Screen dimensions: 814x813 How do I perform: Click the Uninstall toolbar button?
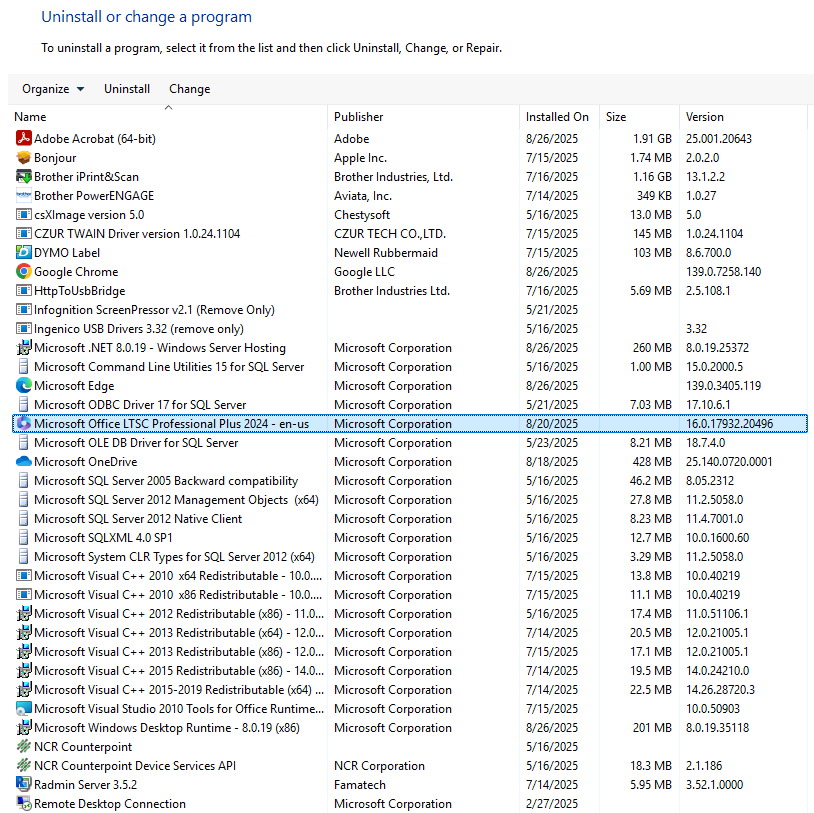pyautogui.click(x=127, y=89)
